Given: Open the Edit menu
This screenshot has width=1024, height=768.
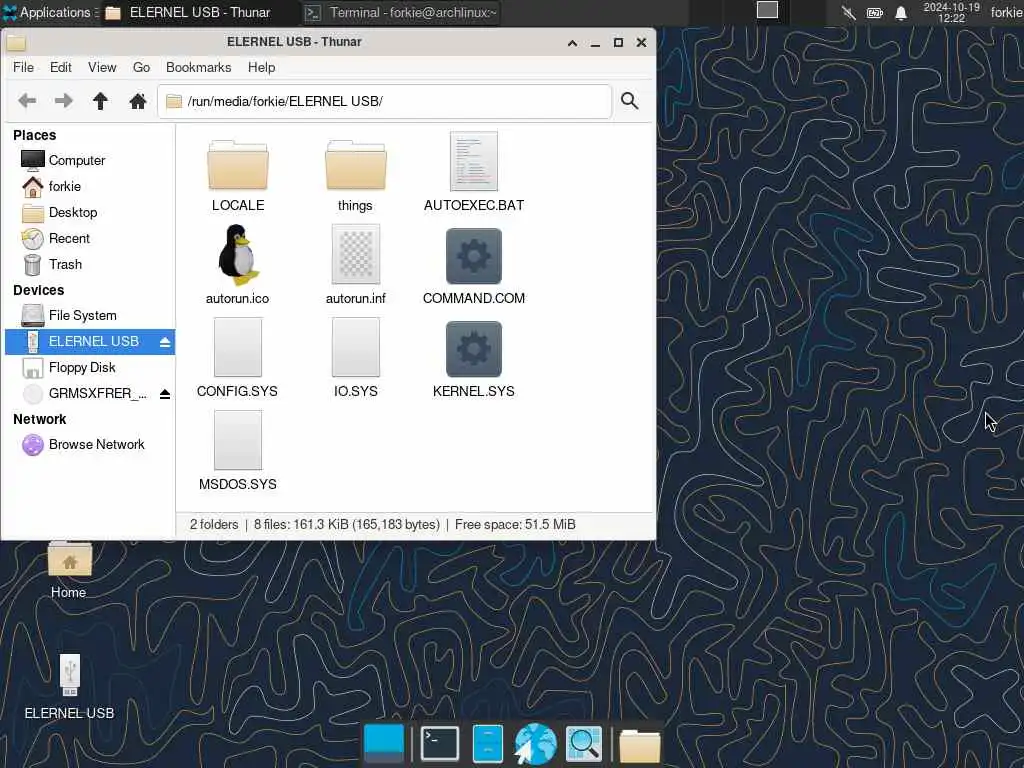Looking at the screenshot, I should pyautogui.click(x=61, y=67).
